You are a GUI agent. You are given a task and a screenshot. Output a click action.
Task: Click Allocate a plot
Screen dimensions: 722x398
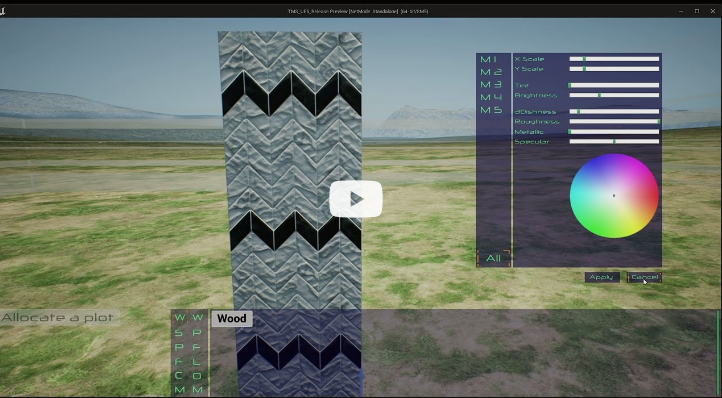click(x=58, y=317)
